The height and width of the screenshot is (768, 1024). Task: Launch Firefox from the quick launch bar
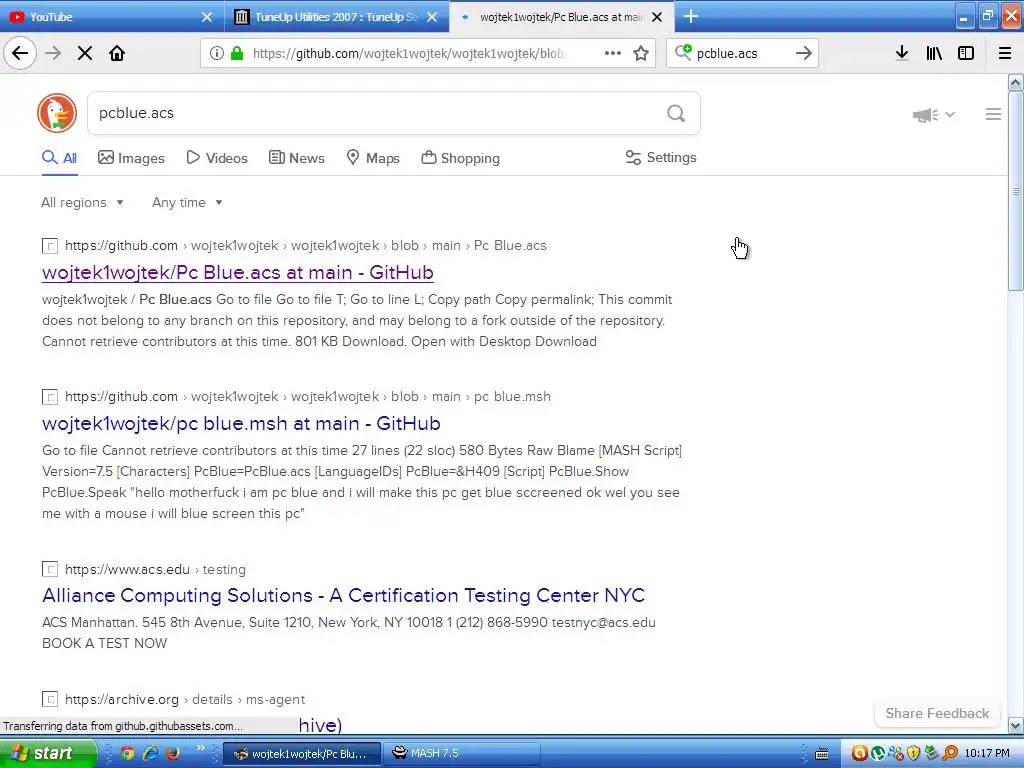point(173,753)
